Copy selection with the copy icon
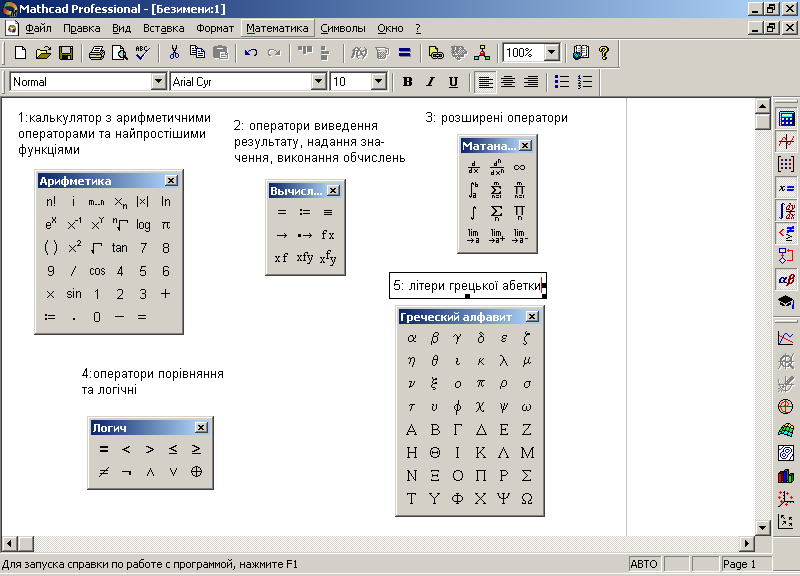 tap(197, 53)
